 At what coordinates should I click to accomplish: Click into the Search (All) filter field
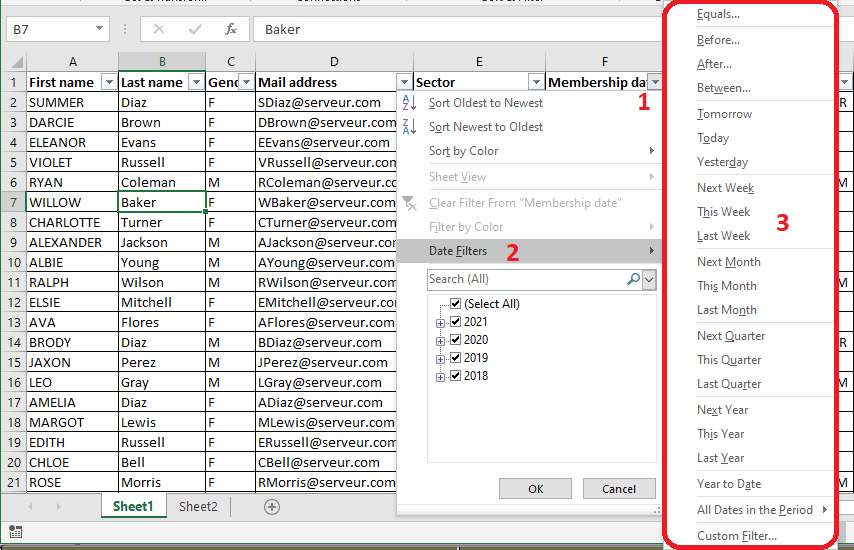(525, 280)
